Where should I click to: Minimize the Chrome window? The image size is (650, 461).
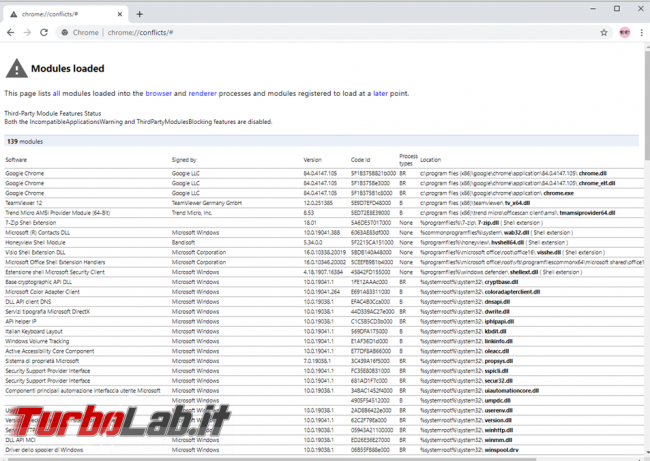(593, 8)
